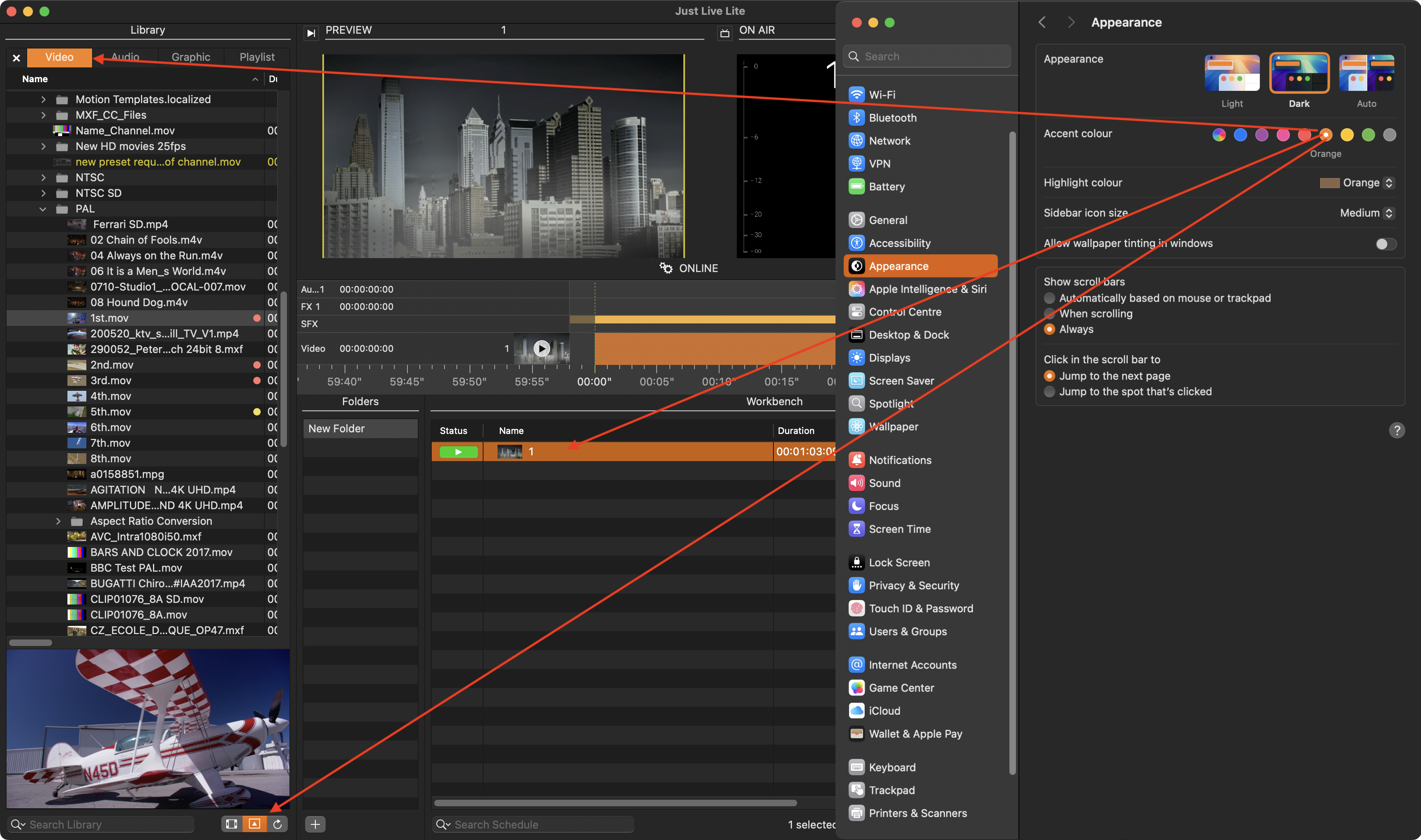Image resolution: width=1421 pixels, height=840 pixels.
Task: Open Screen Time settings
Action: pyautogui.click(x=920, y=528)
